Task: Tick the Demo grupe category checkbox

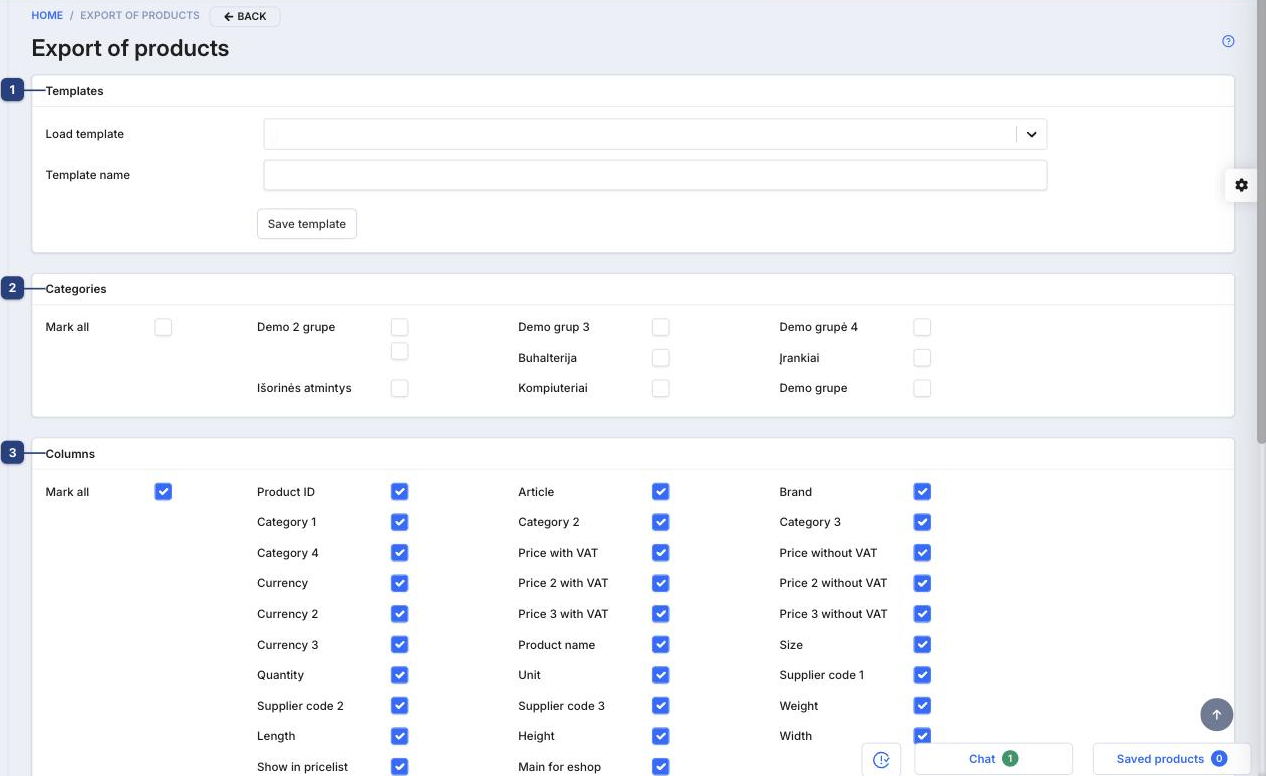Action: pos(922,388)
